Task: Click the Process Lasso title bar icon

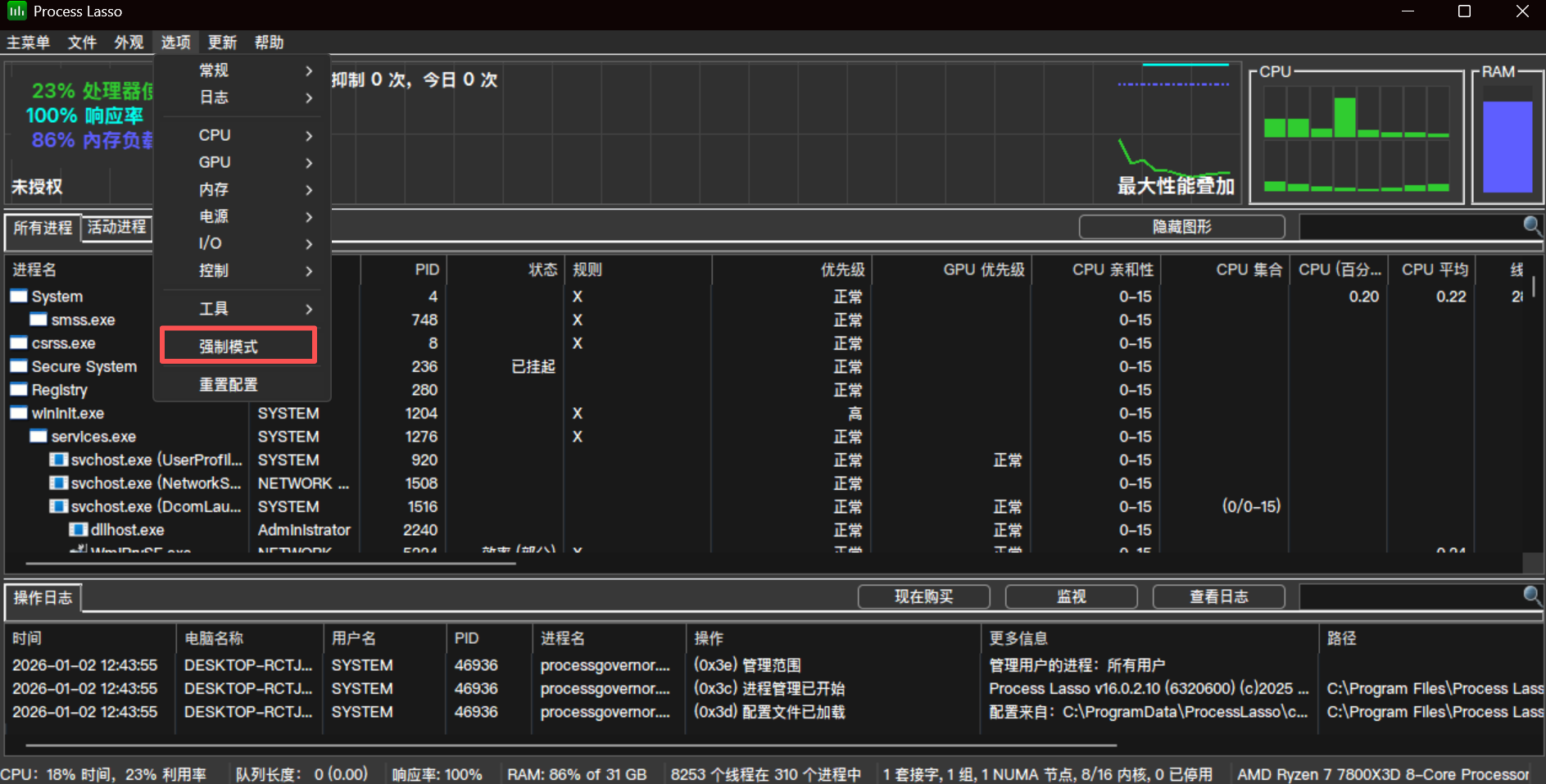Action: pyautogui.click(x=16, y=11)
